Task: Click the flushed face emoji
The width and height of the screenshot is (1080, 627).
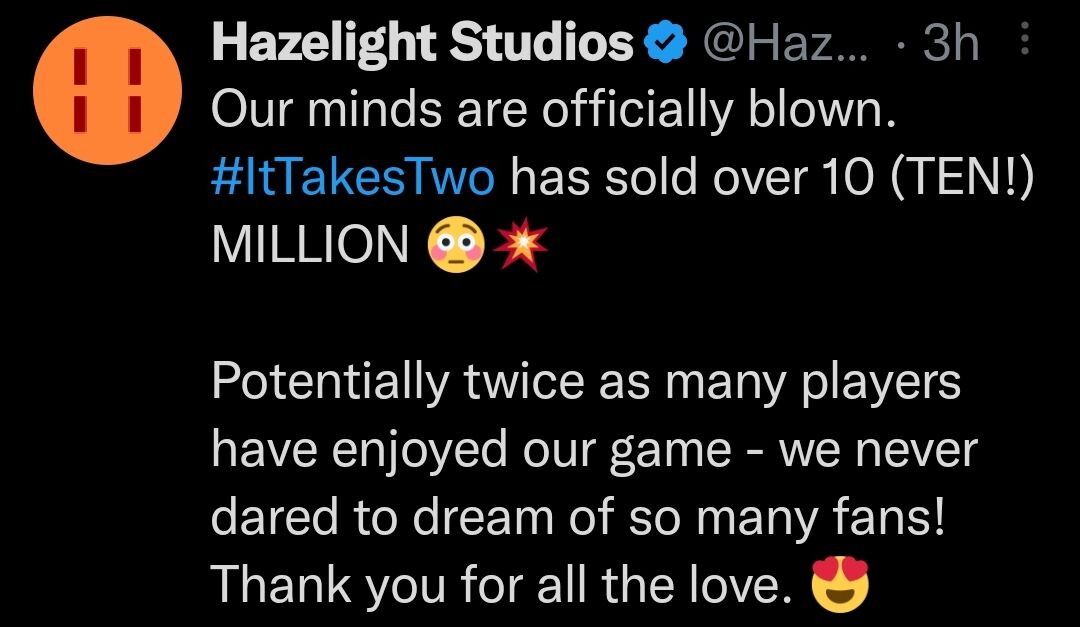Action: pos(456,244)
